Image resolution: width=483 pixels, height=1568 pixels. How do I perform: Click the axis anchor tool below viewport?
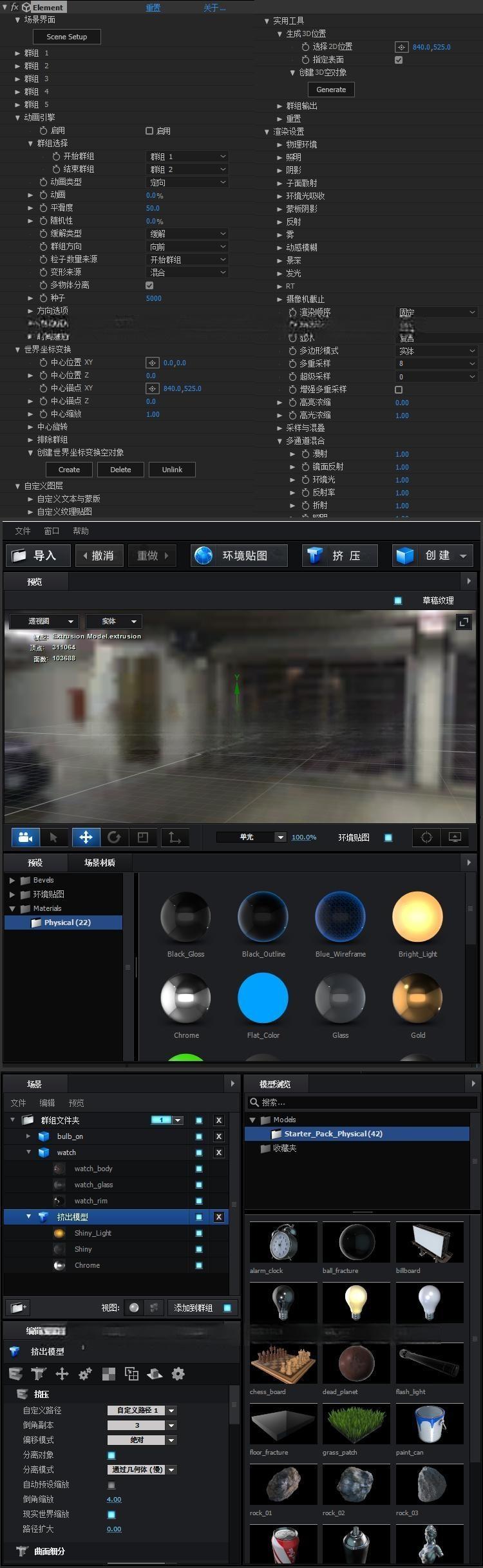click(x=175, y=837)
